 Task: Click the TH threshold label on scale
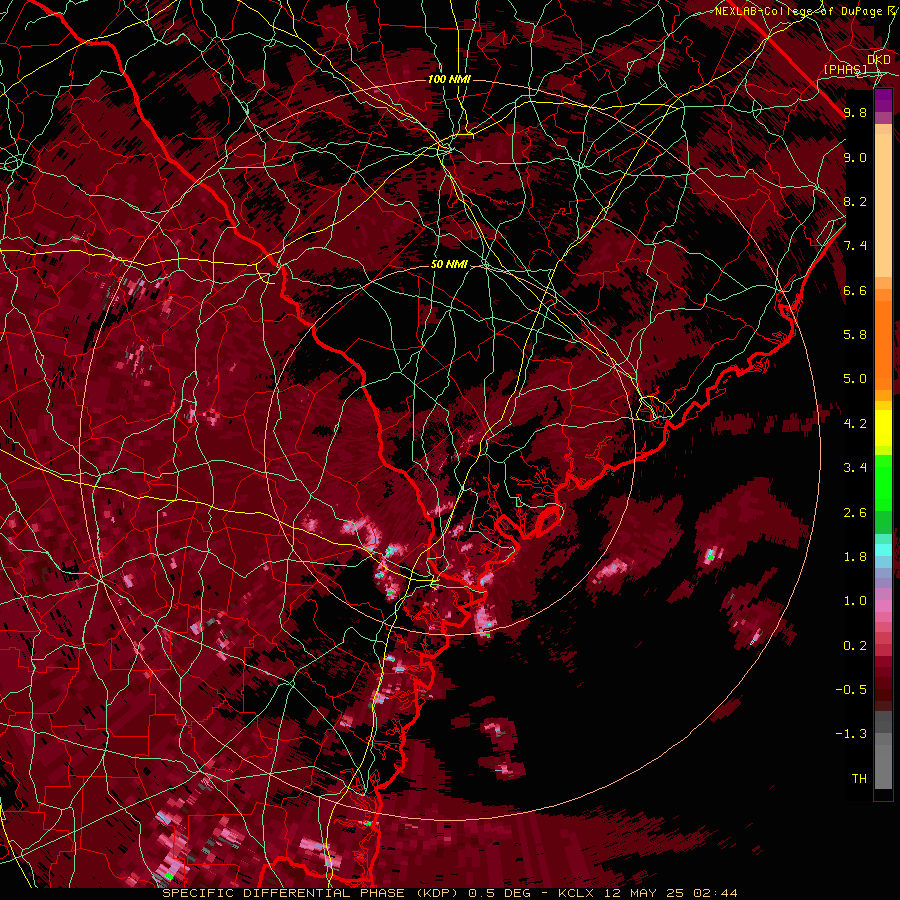[x=859, y=779]
